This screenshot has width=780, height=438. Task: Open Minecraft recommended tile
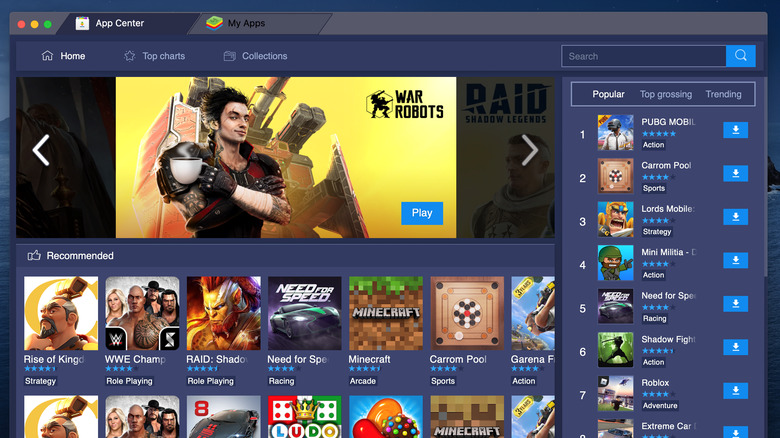tap(386, 314)
